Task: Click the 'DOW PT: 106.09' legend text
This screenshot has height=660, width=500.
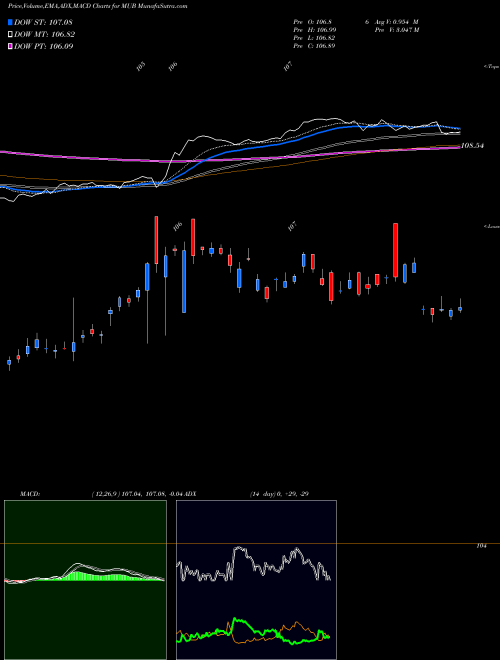Action: coord(44,46)
